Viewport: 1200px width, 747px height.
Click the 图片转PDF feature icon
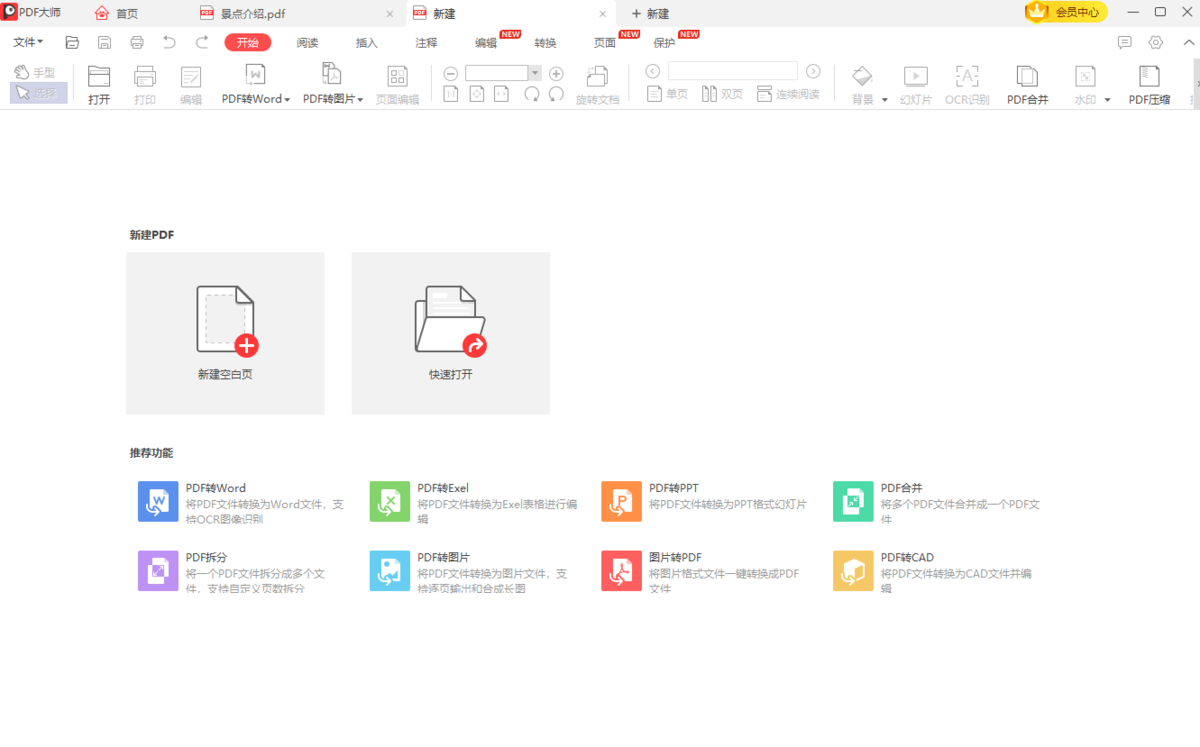click(x=621, y=571)
